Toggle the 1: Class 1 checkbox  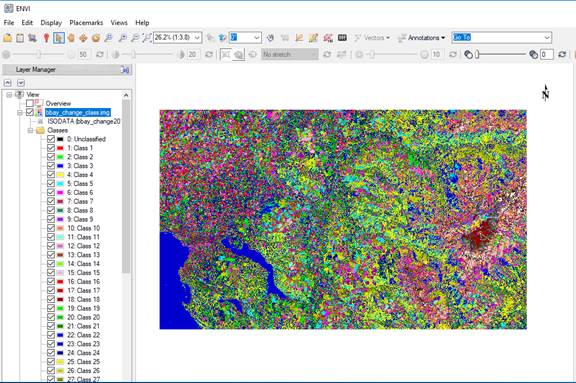coord(51,148)
